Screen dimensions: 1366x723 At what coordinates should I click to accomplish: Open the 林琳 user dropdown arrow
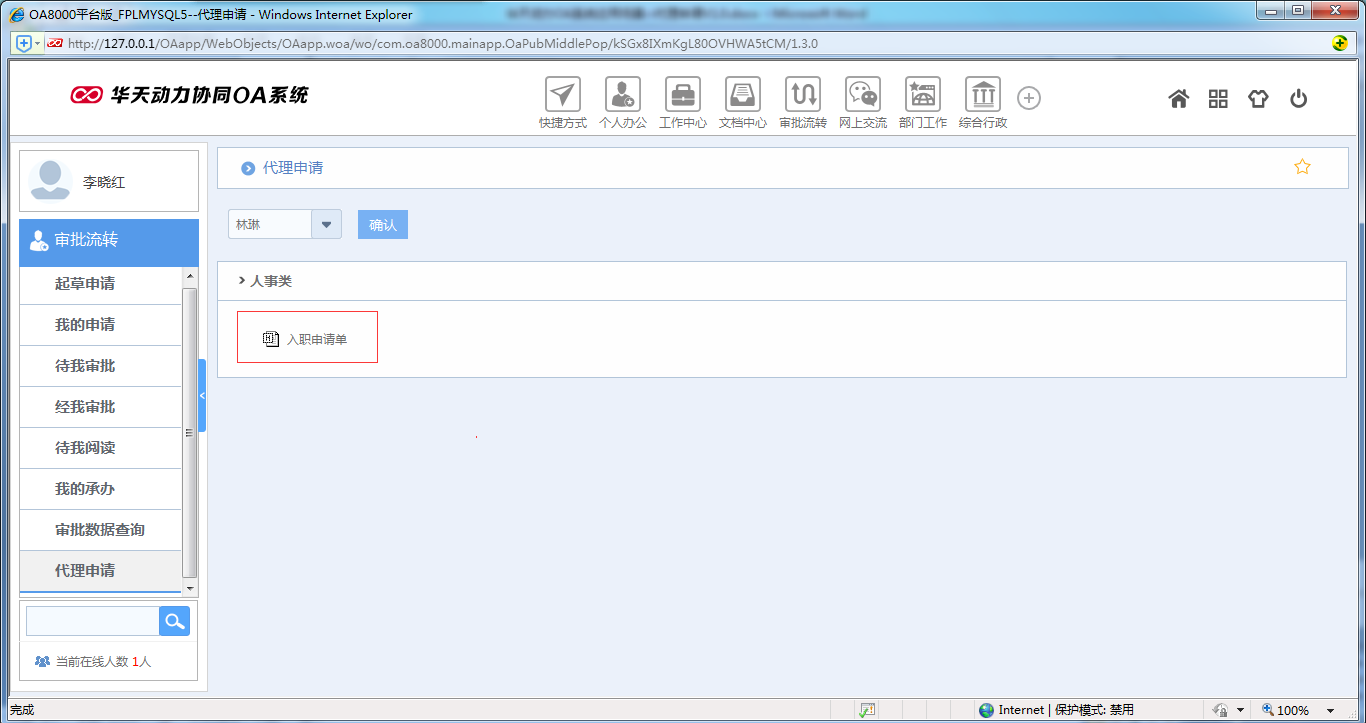coord(327,225)
